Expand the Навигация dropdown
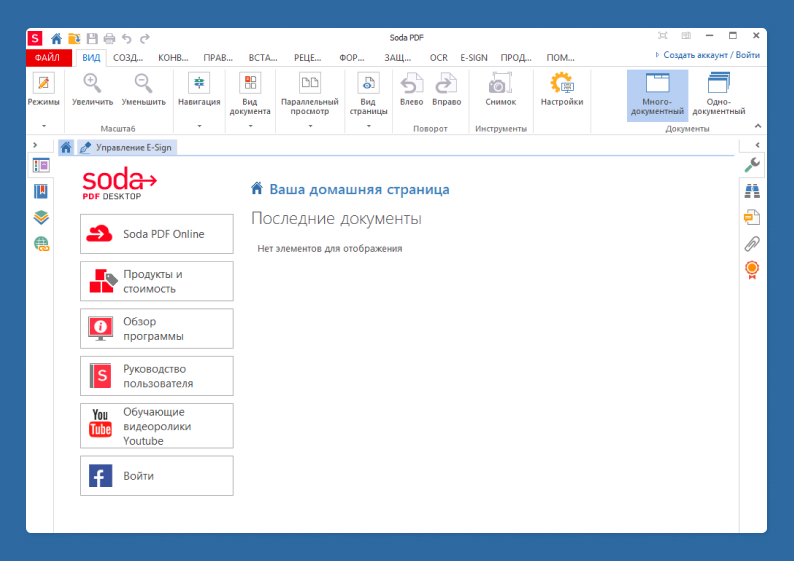The width and height of the screenshot is (794, 561). 199,126
